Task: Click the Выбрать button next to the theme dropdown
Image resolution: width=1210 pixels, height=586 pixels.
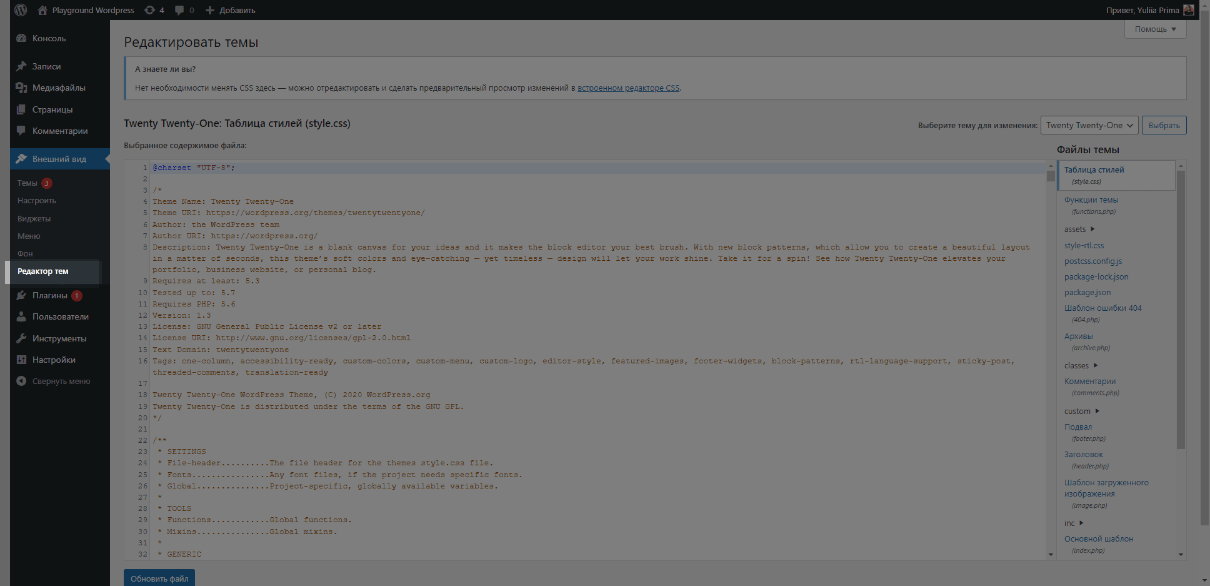Action: click(x=1164, y=126)
